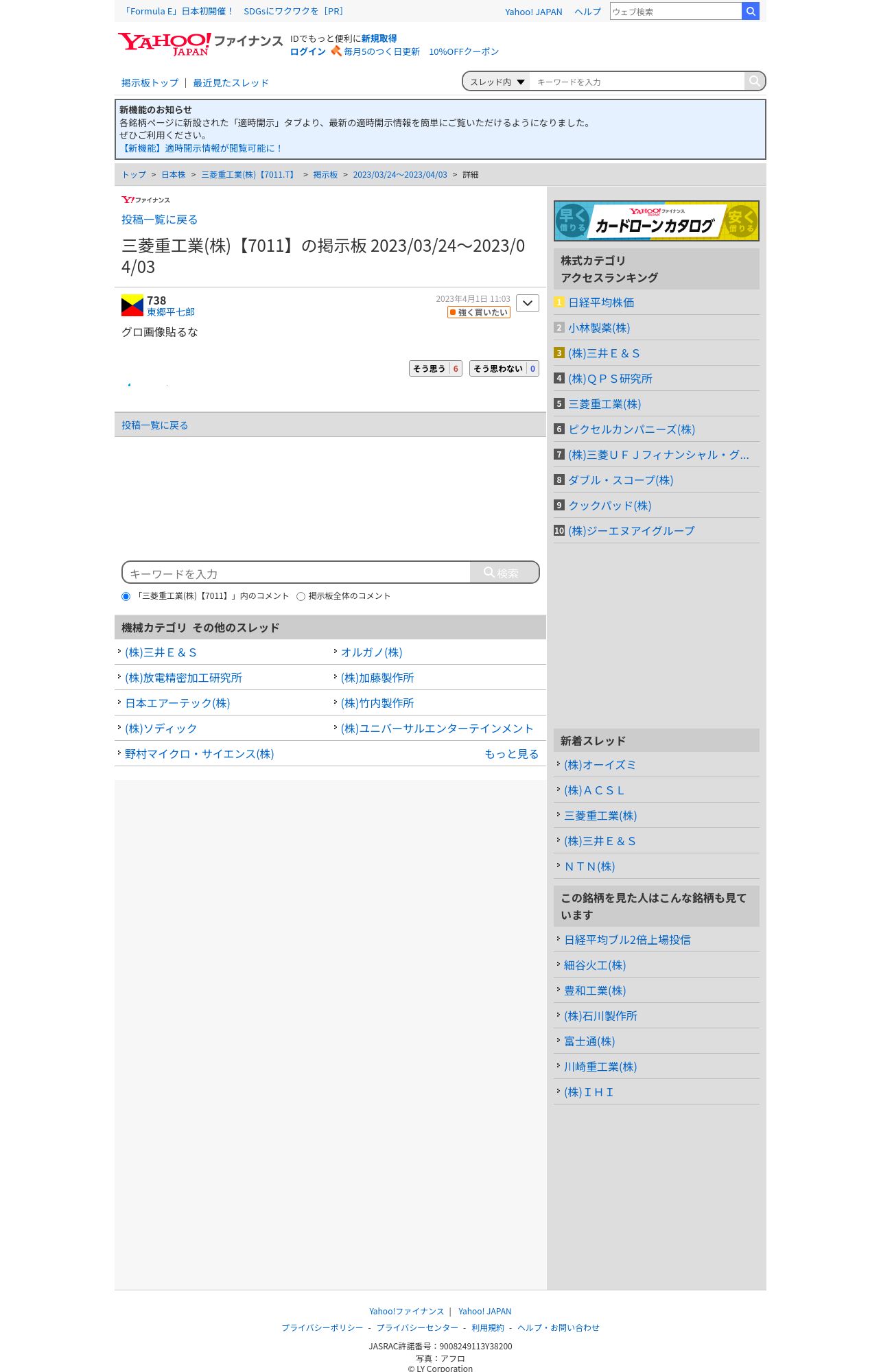Click breadcrumb 掲示板 link

coord(325,175)
